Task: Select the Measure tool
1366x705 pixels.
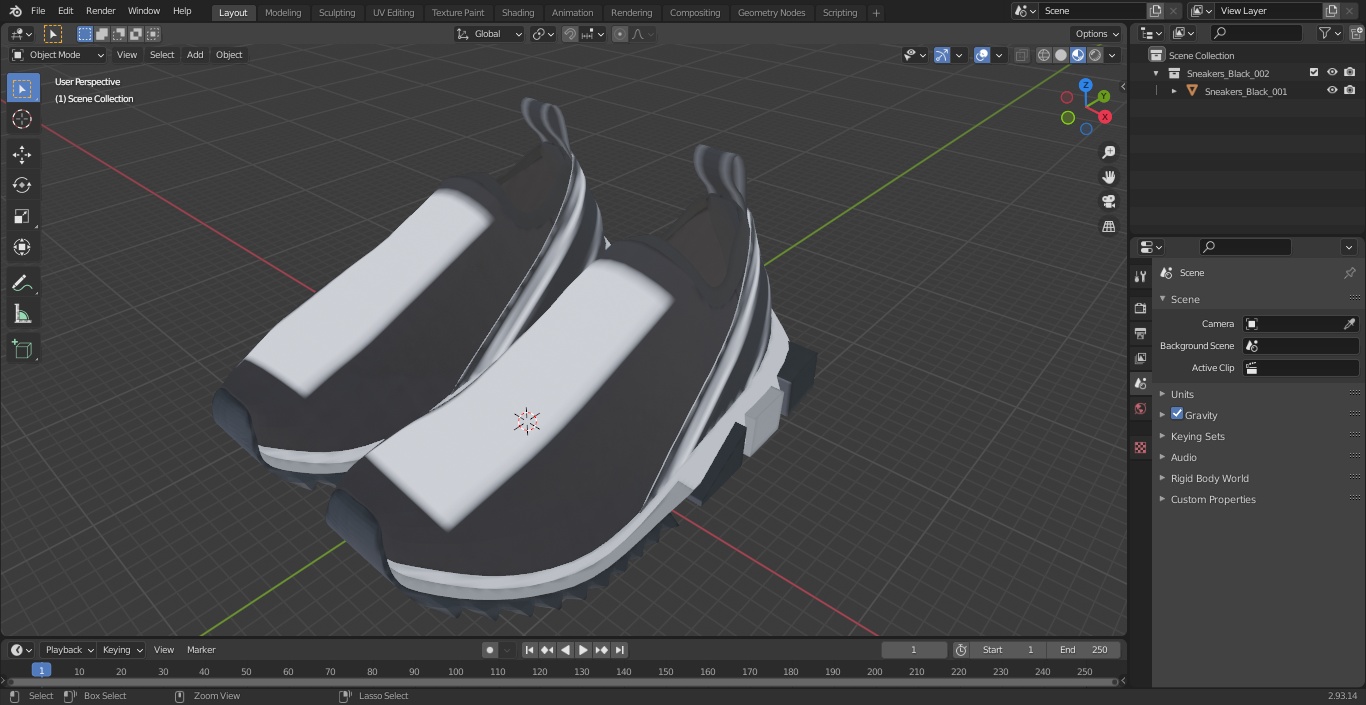Action: pos(22,315)
